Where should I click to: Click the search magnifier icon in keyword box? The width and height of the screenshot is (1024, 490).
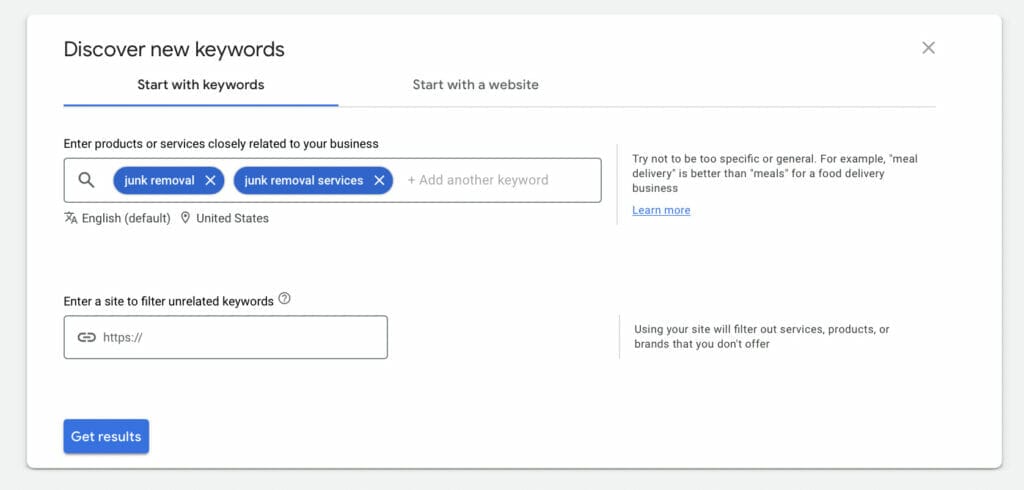pos(86,180)
